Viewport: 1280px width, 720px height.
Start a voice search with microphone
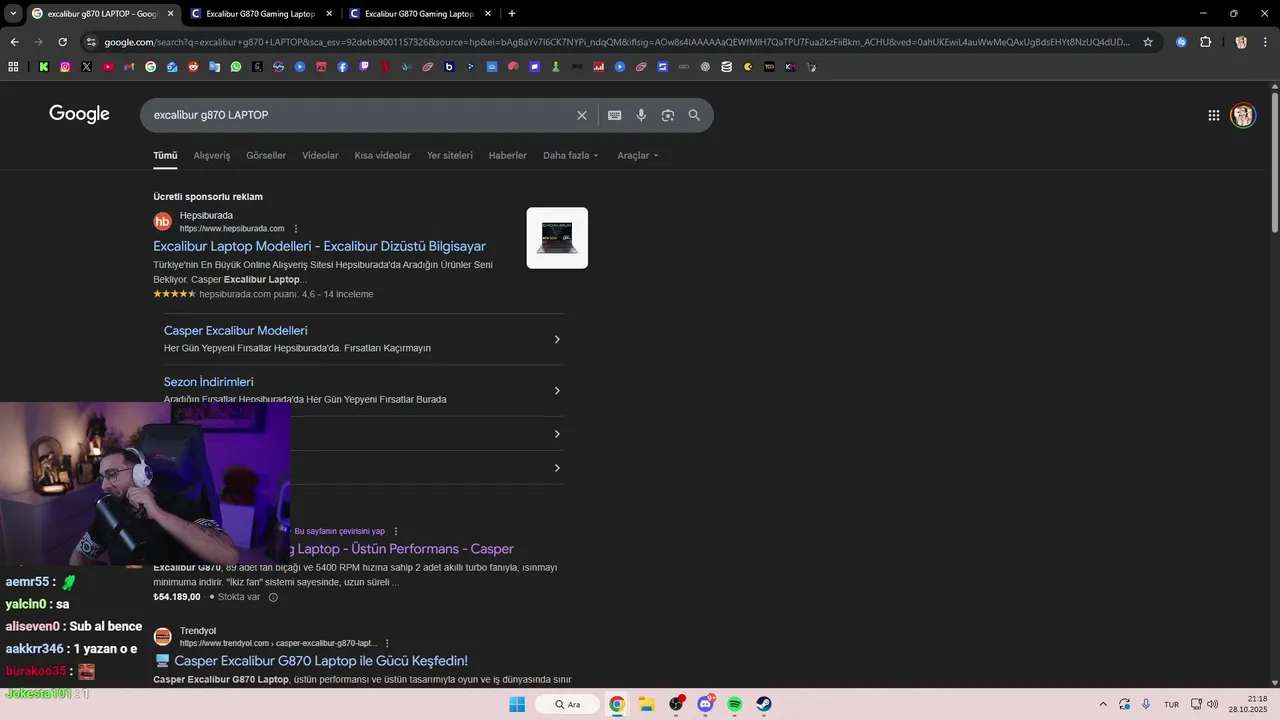point(641,115)
